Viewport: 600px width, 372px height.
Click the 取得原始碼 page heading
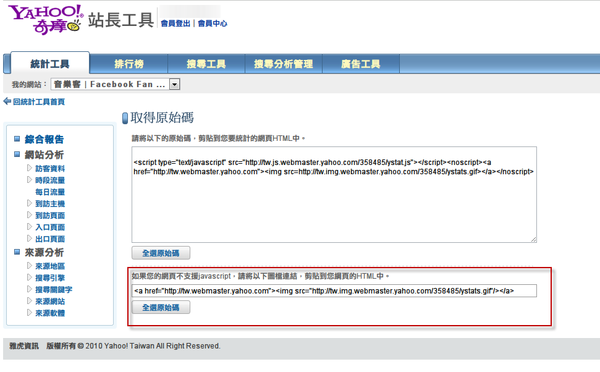click(162, 117)
